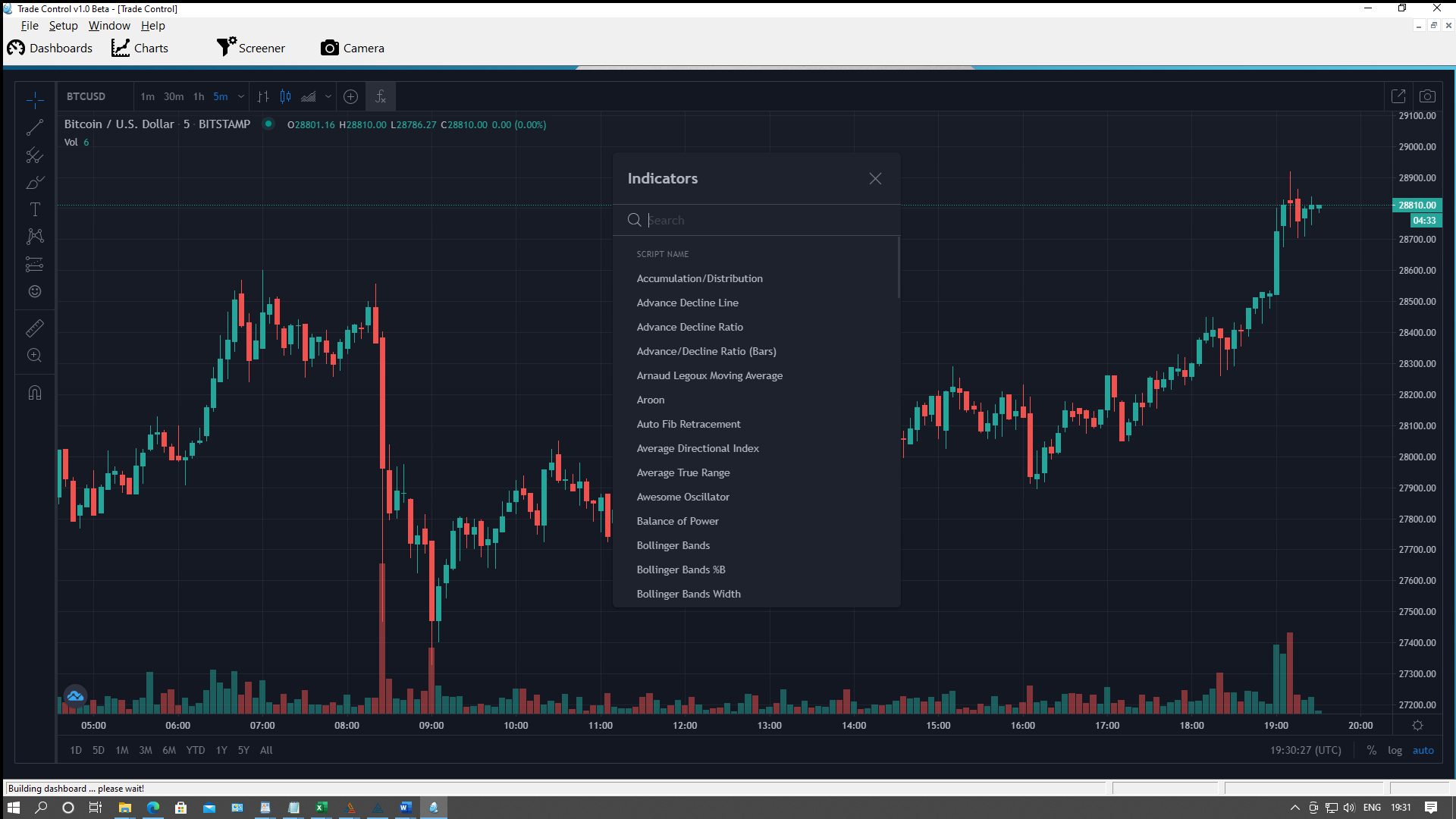Open the File menu
The image size is (1456, 819).
coord(30,26)
